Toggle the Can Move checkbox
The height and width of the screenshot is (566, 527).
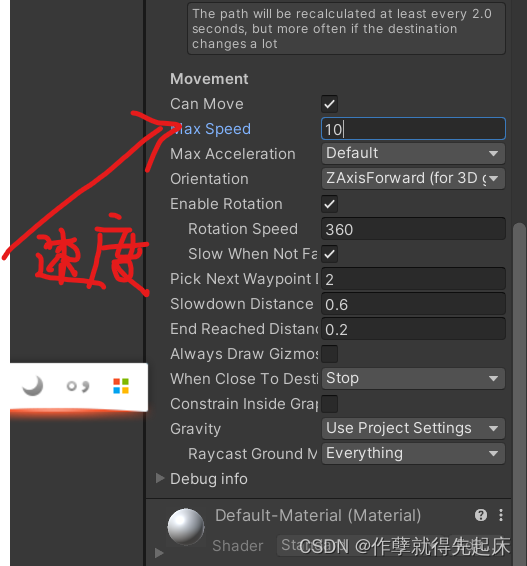[329, 104]
